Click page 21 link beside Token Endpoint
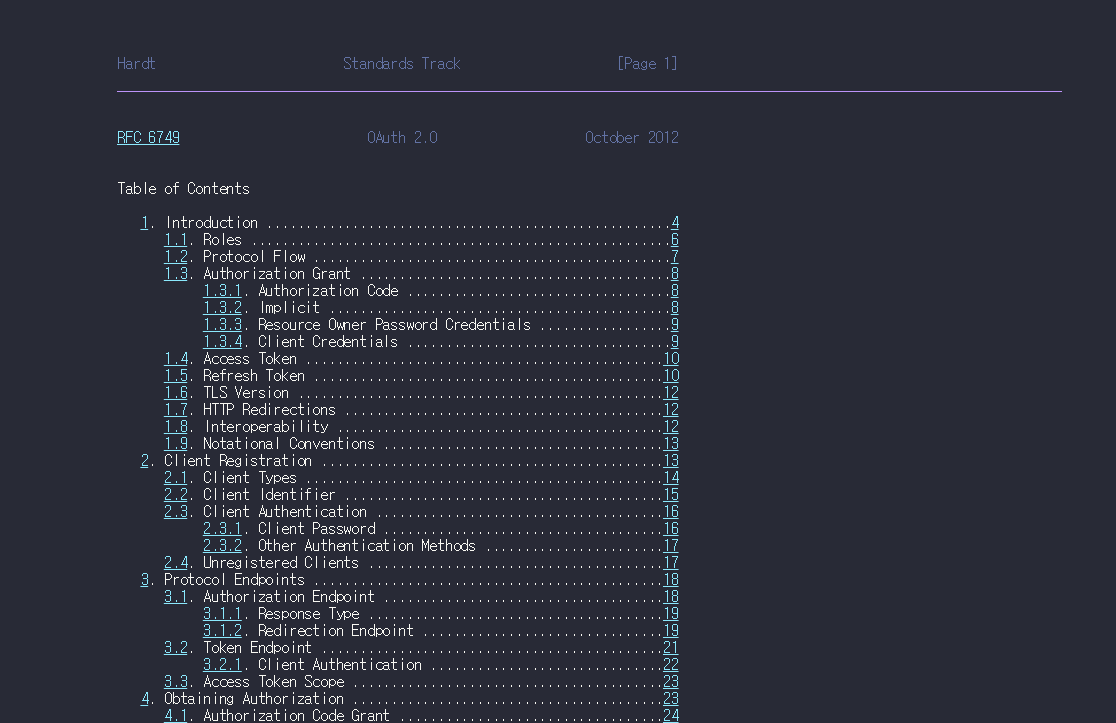The image size is (1116, 723). tap(671, 648)
